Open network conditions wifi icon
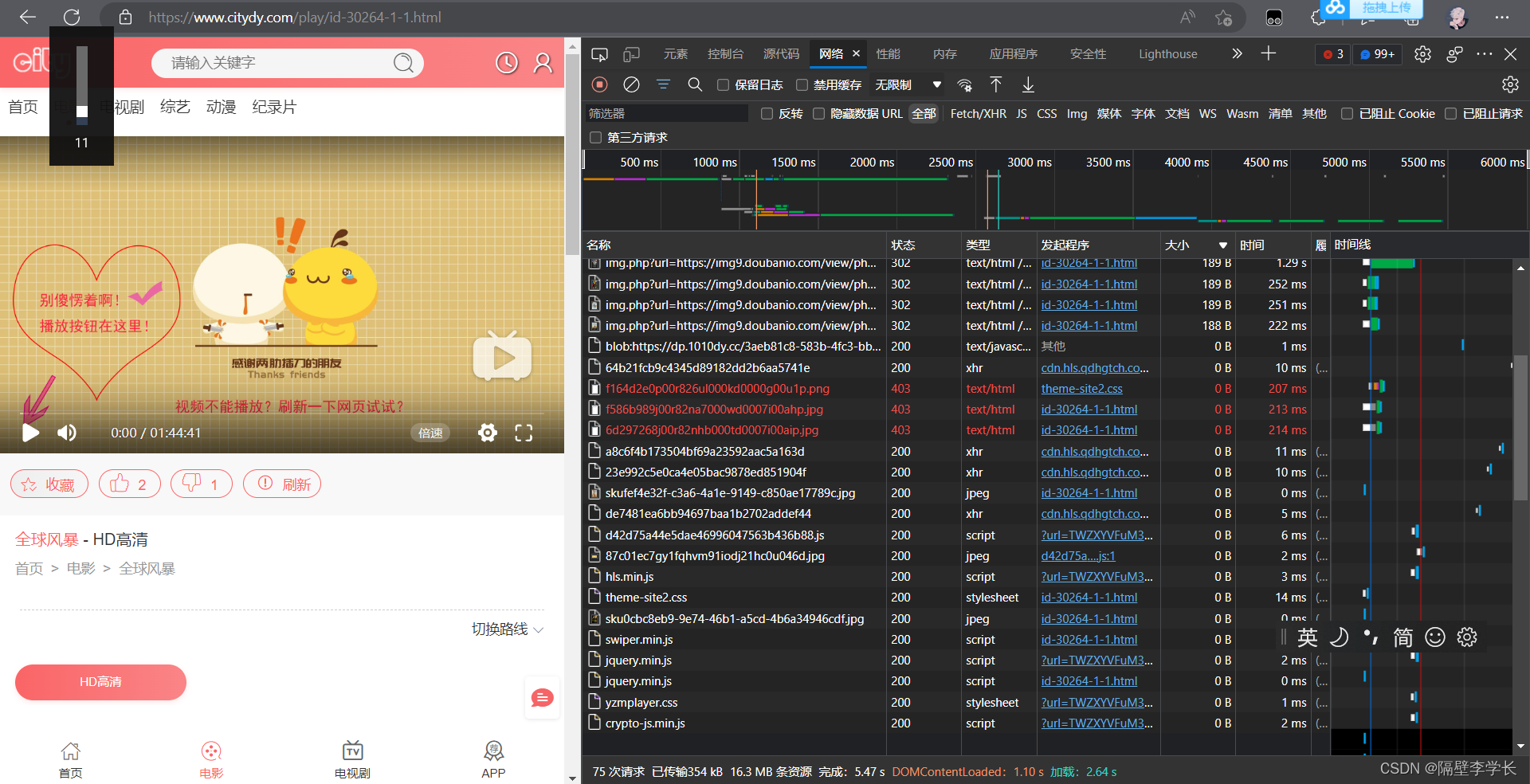The height and width of the screenshot is (784, 1530). [x=964, y=85]
